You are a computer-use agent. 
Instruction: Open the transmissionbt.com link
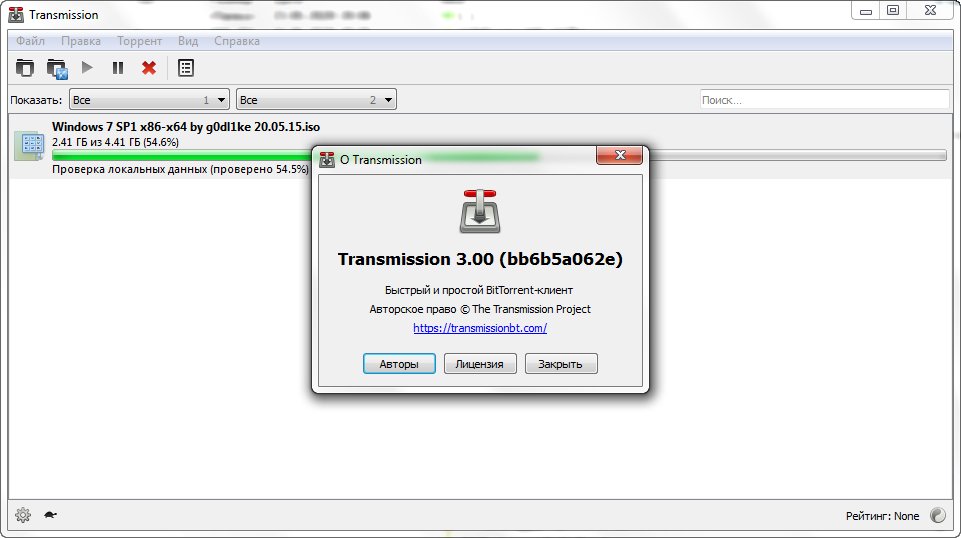pyautogui.click(x=480, y=328)
